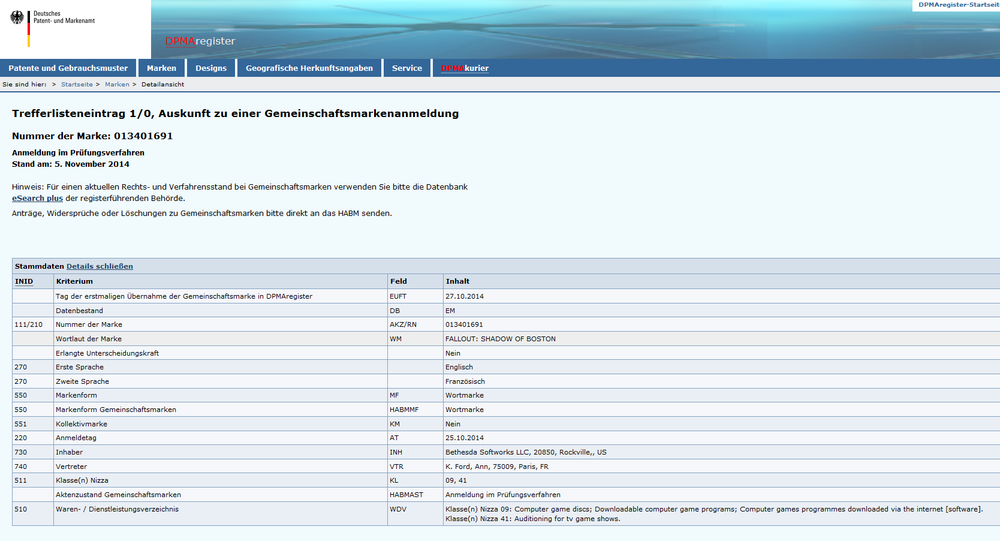Select Zweite Sprache row label
Screen dimensions: 1000x541
[82, 381]
